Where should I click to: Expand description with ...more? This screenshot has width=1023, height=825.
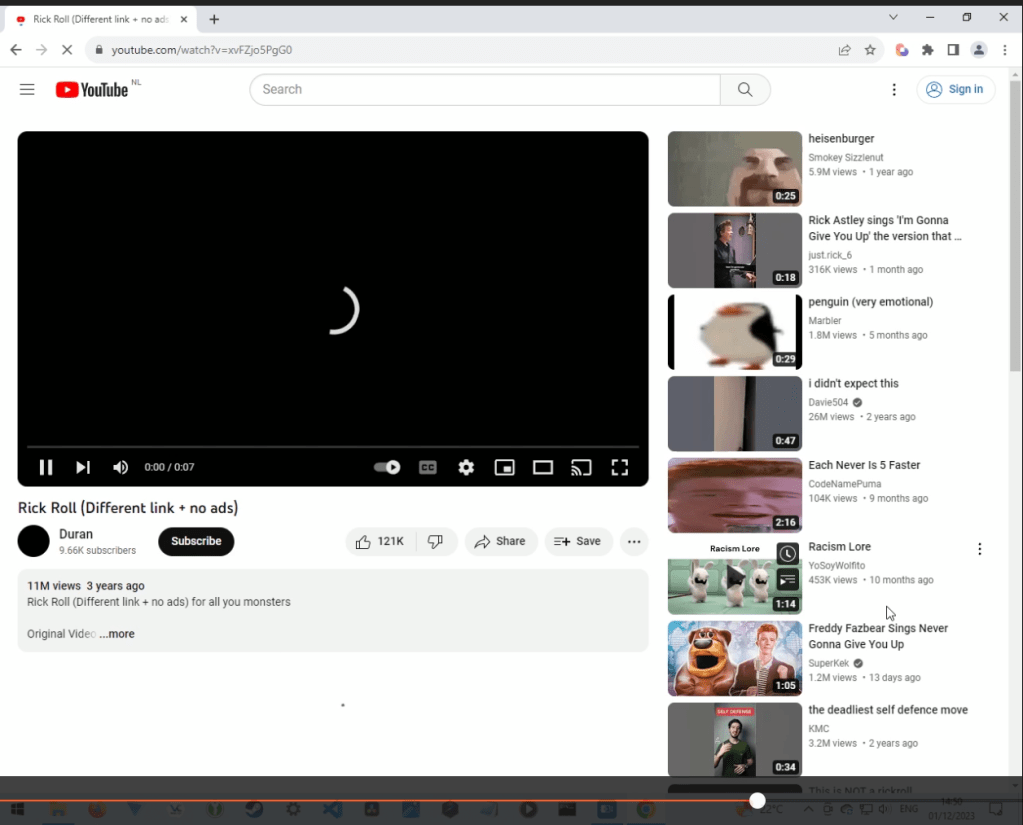click(x=117, y=634)
